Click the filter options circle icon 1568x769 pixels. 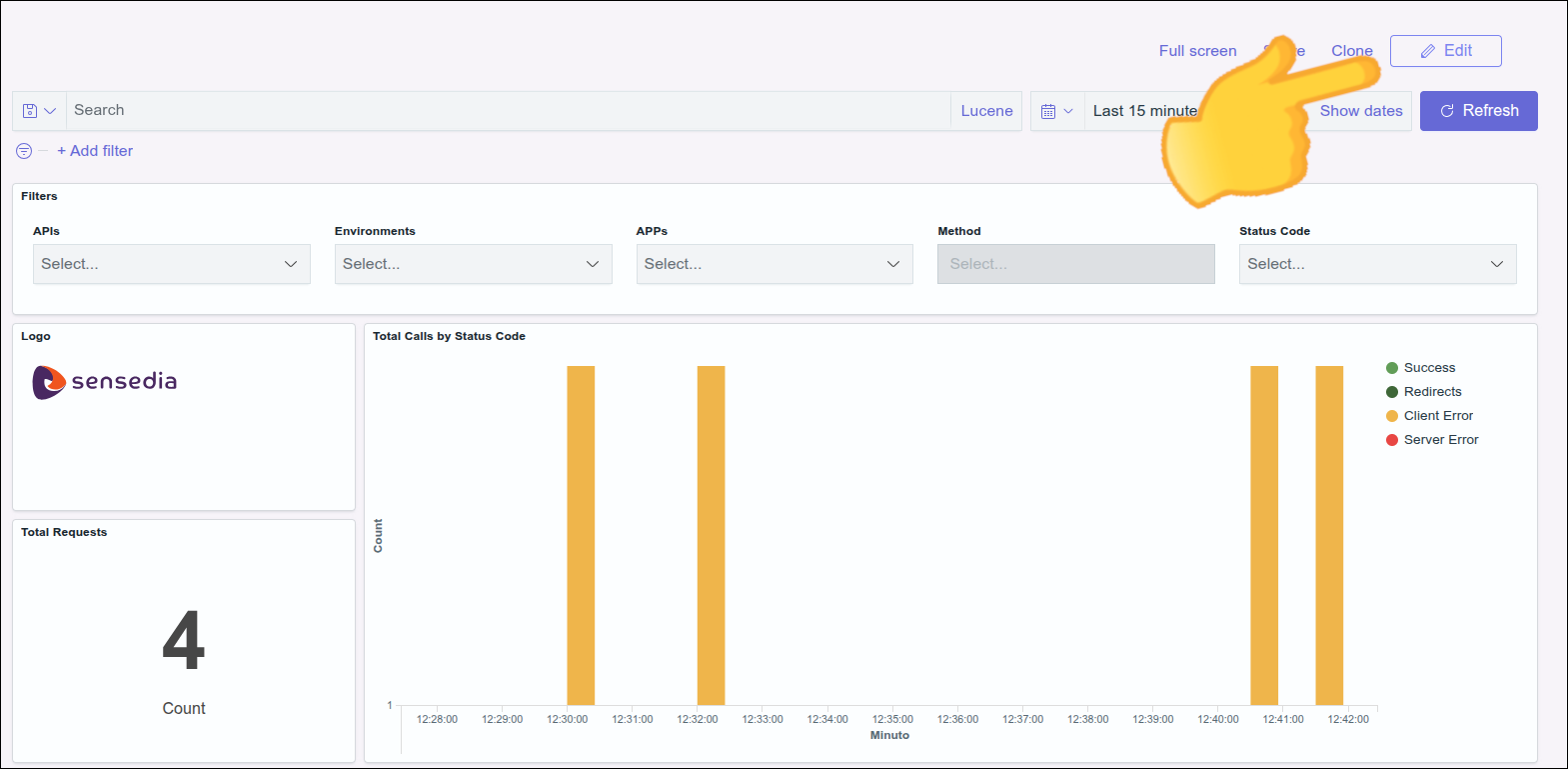[24, 151]
